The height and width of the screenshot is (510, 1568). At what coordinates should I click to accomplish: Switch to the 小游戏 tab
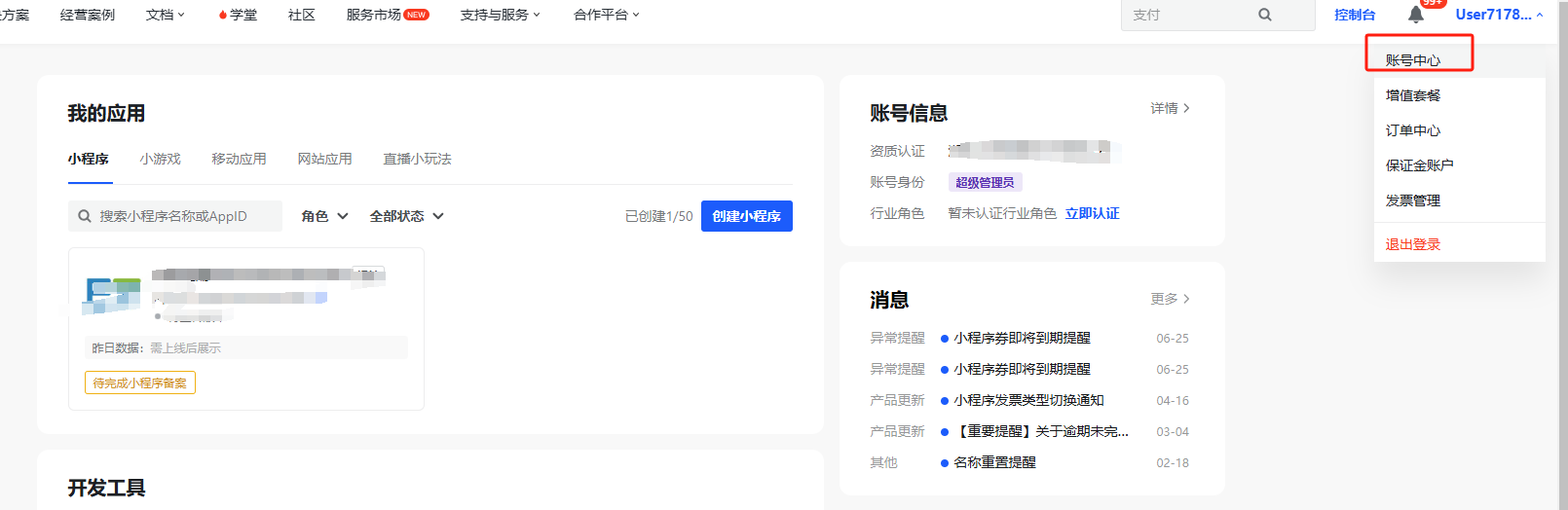click(x=160, y=159)
